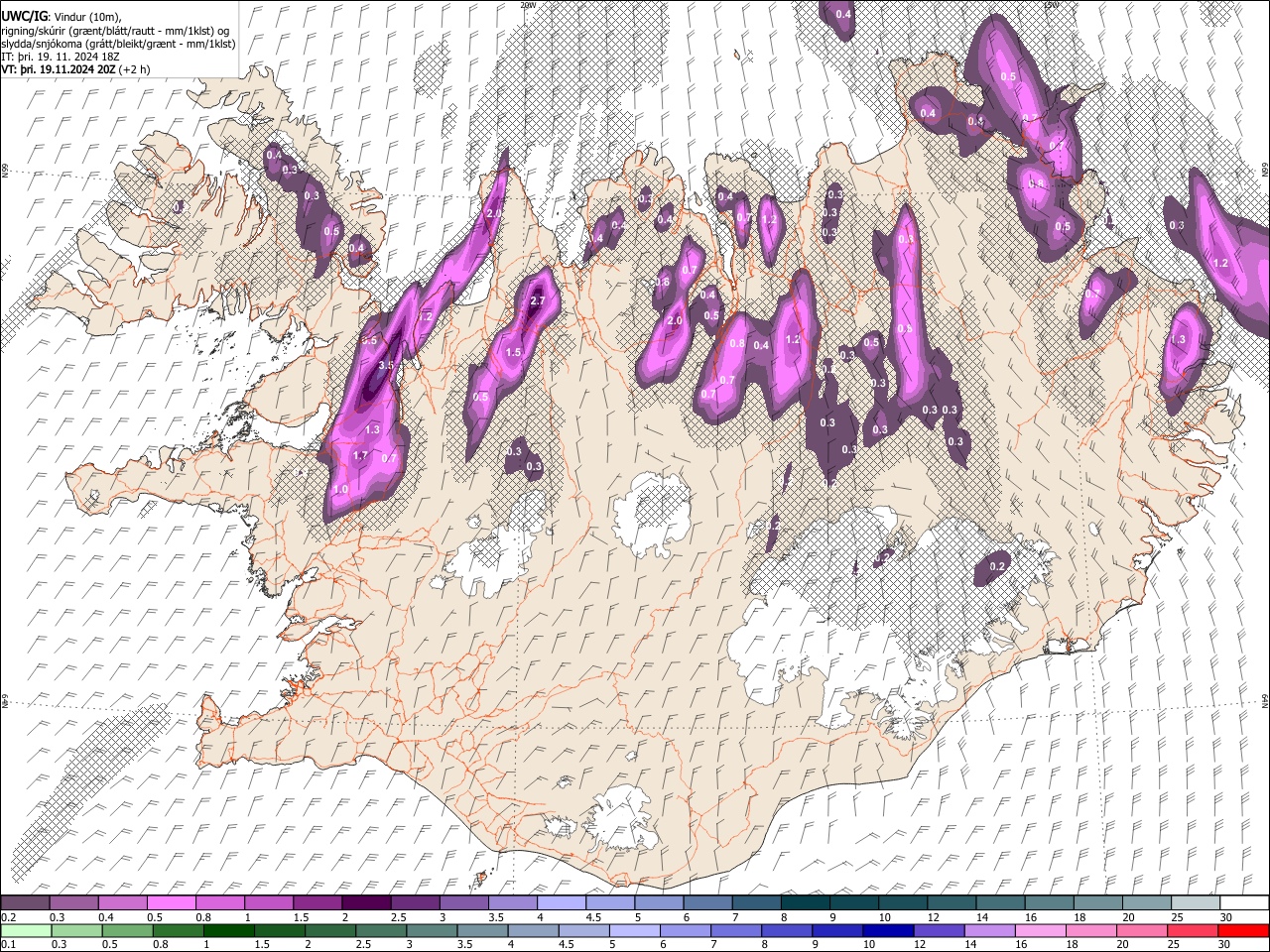1270x952 pixels.
Task: Pick the light blue 5–6 bottom-row legend swatch
Action: 635,930
